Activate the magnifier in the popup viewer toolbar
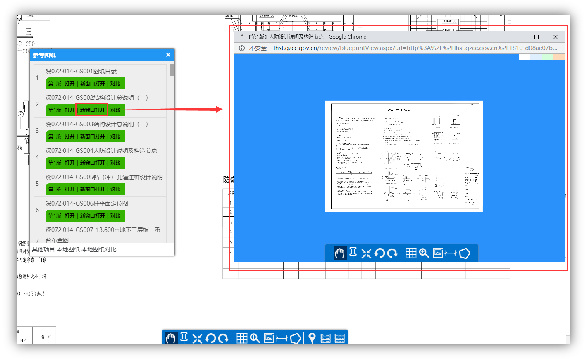 tap(424, 253)
